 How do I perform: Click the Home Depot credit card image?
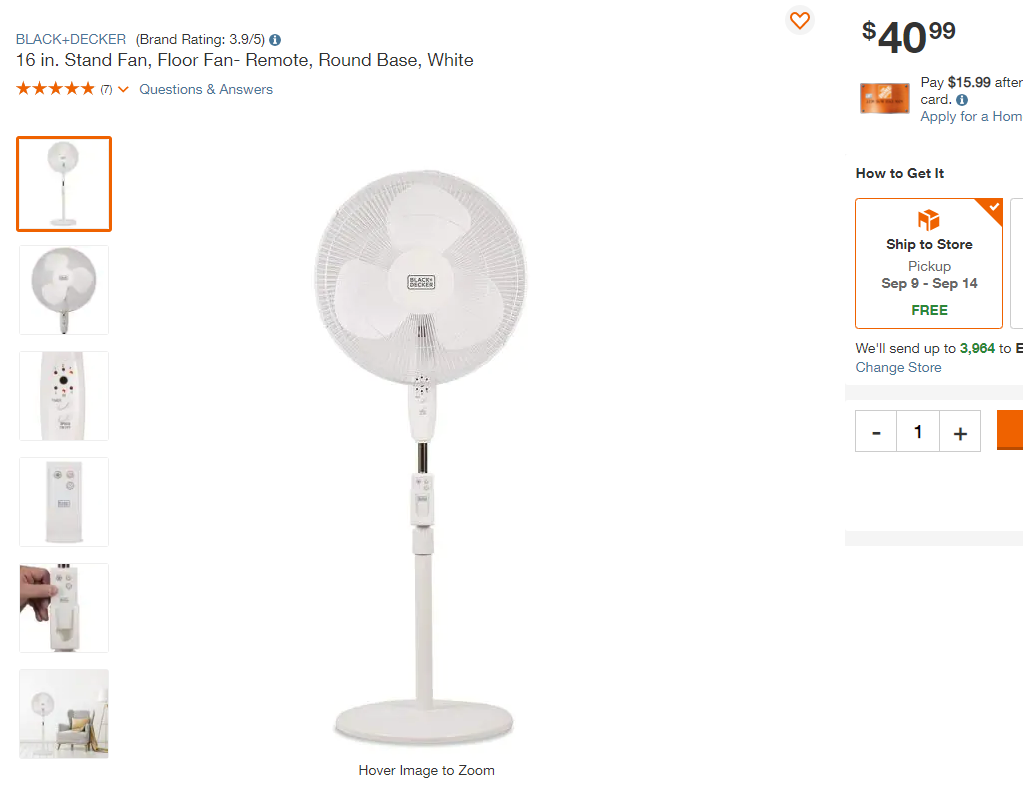click(x=885, y=99)
